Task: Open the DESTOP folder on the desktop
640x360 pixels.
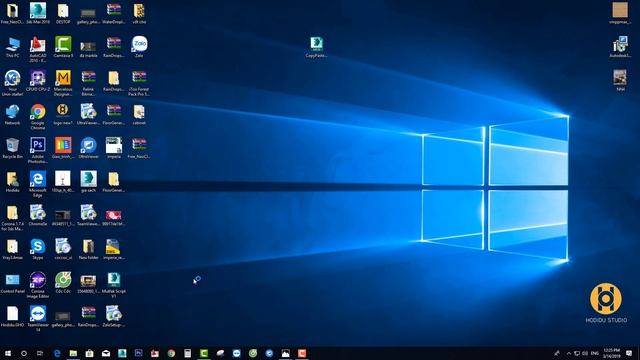Action: [x=63, y=13]
